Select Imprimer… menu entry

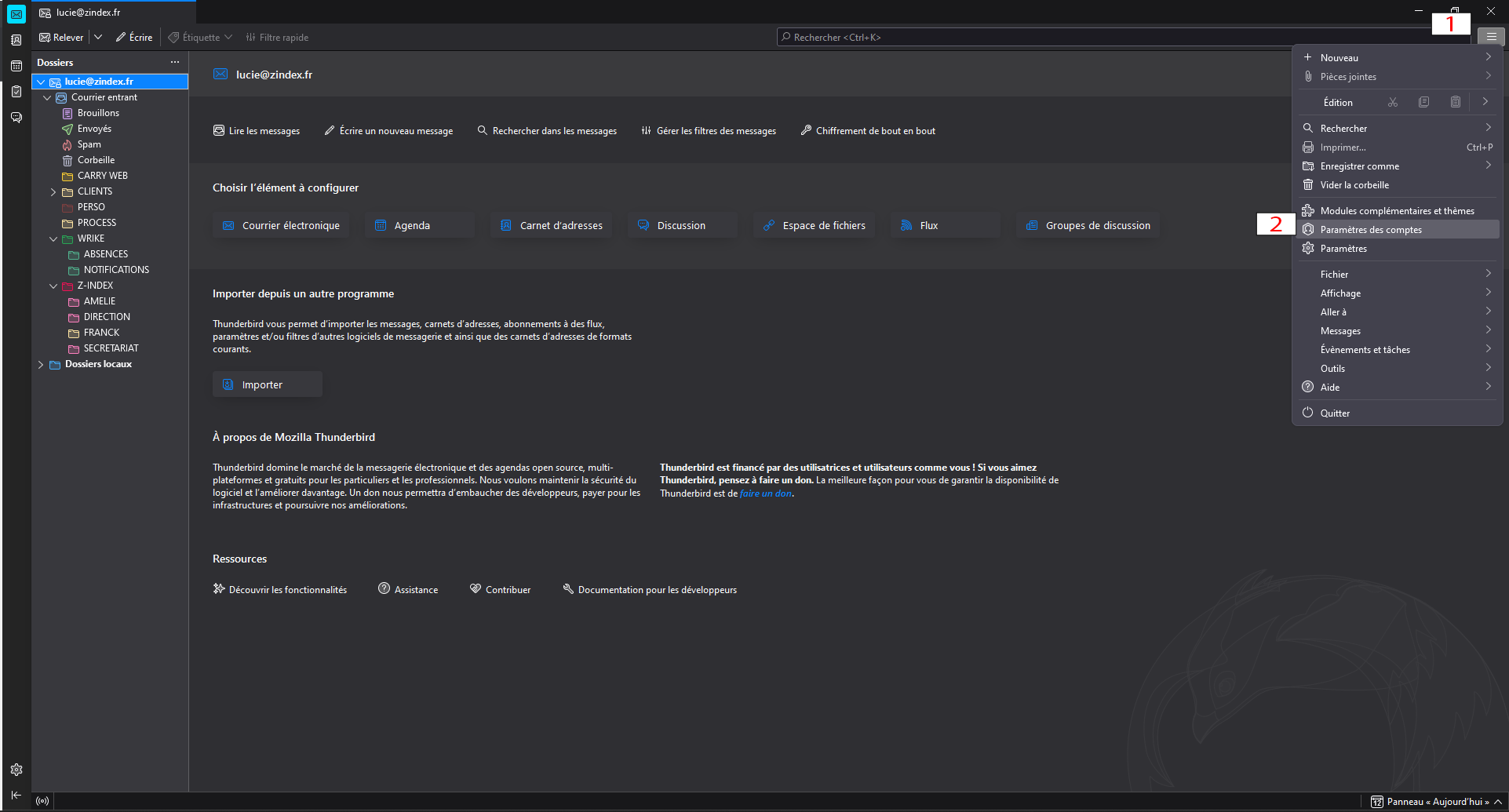coord(1398,147)
